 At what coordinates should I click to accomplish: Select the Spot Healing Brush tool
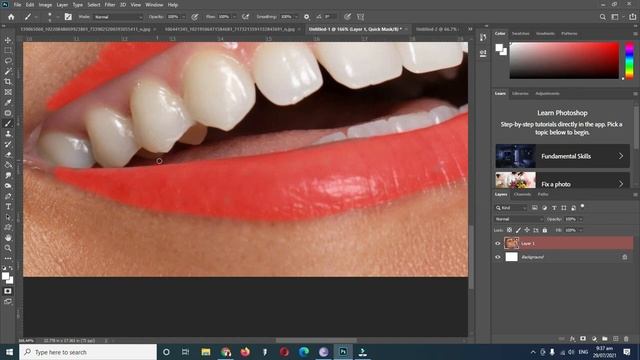click(x=8, y=113)
